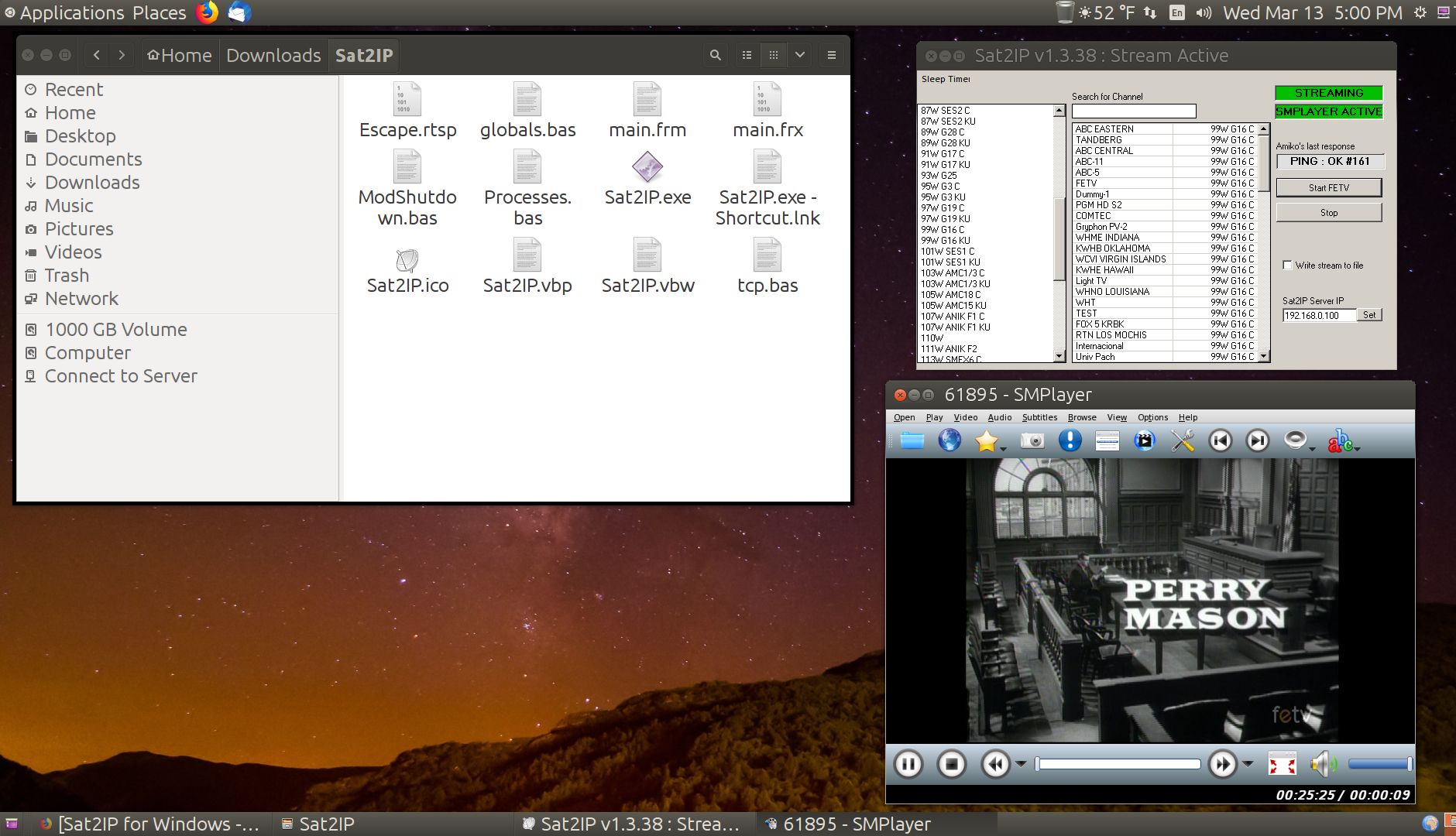Jump to next item in SMPlayer toolbar
This screenshot has height=836, width=1456.
tap(1258, 441)
